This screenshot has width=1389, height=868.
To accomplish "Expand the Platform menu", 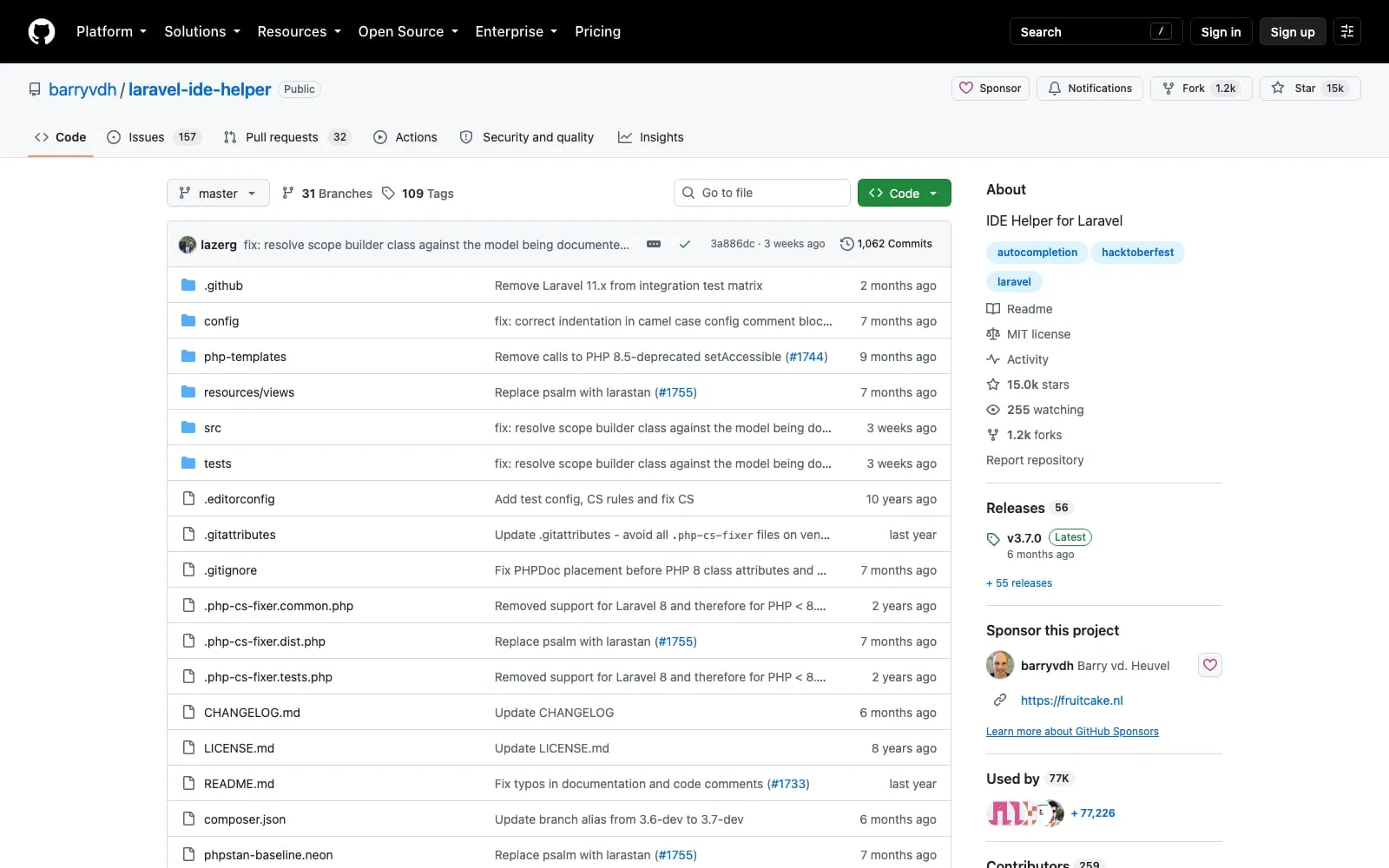I will click(111, 31).
